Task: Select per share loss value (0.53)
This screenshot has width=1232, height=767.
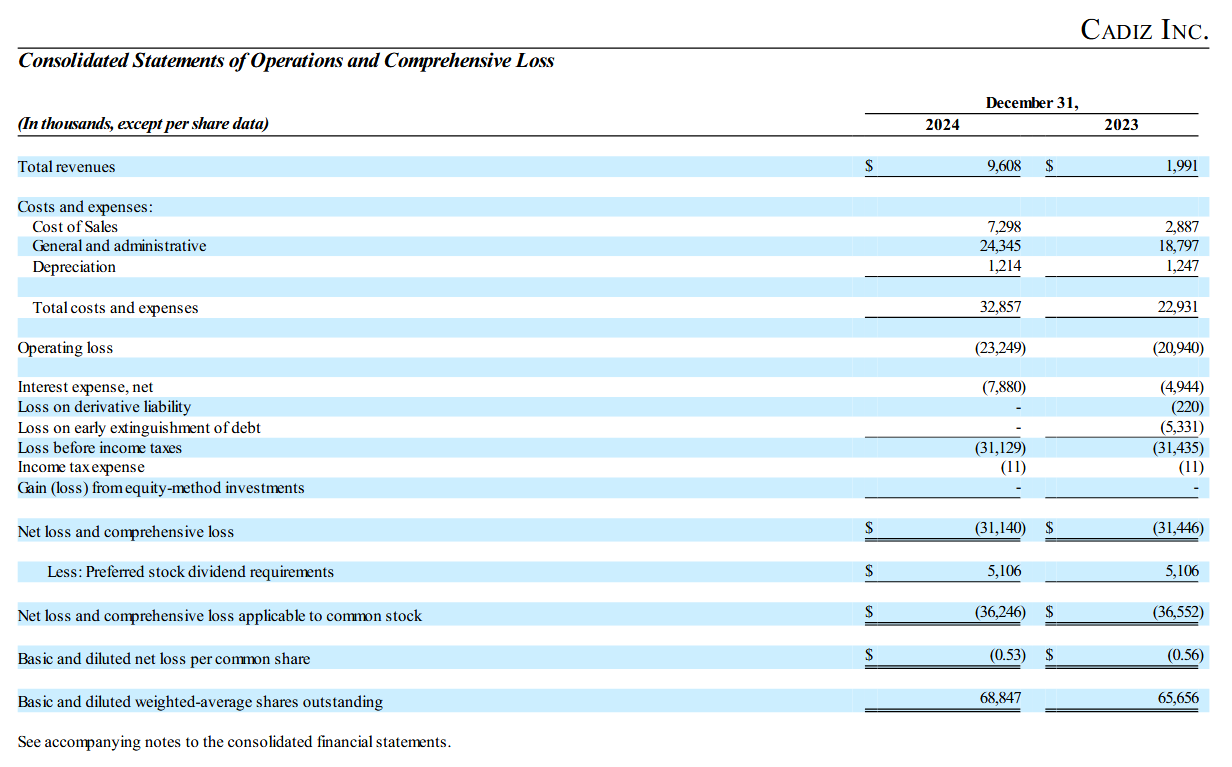Action: [1007, 656]
